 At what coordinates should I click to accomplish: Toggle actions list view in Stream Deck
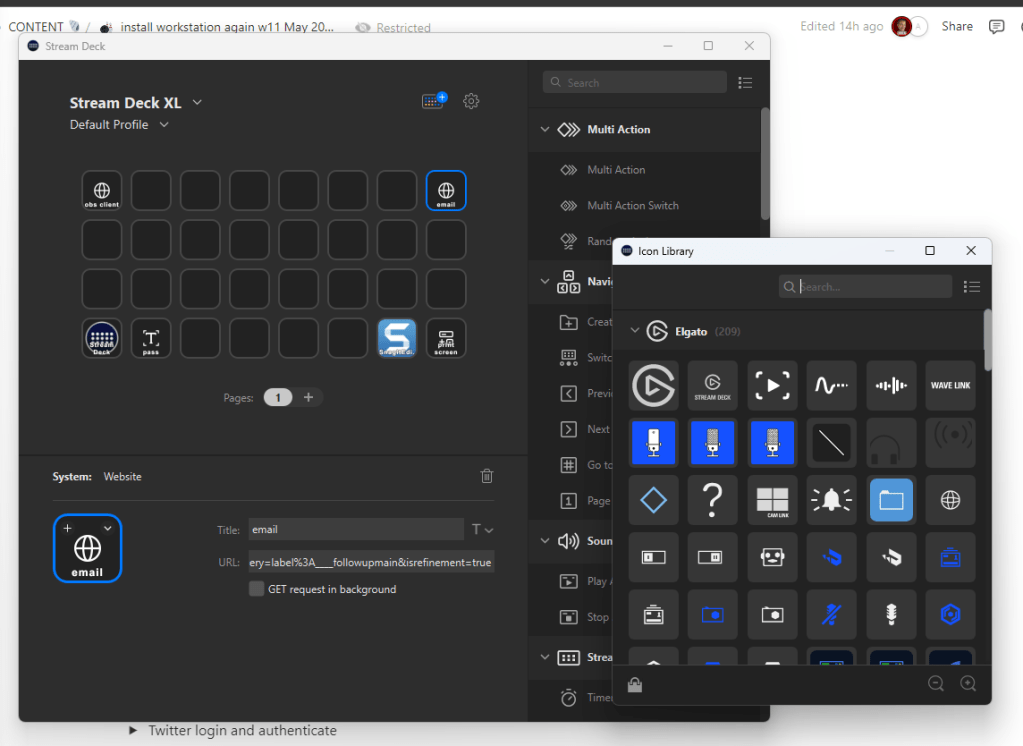(745, 82)
